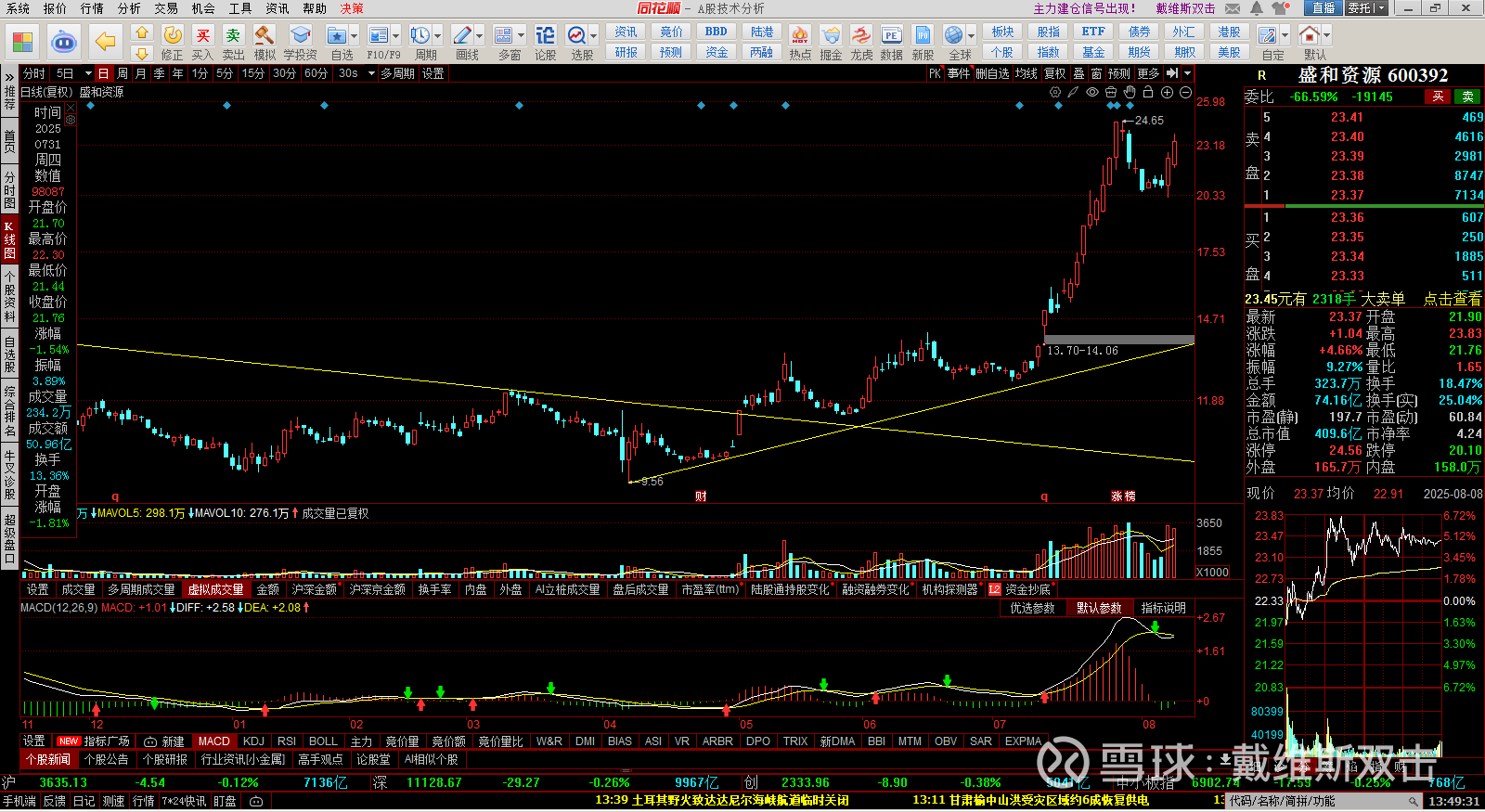
Task: Toggle chart eye visibility icon
Action: tap(1092, 92)
